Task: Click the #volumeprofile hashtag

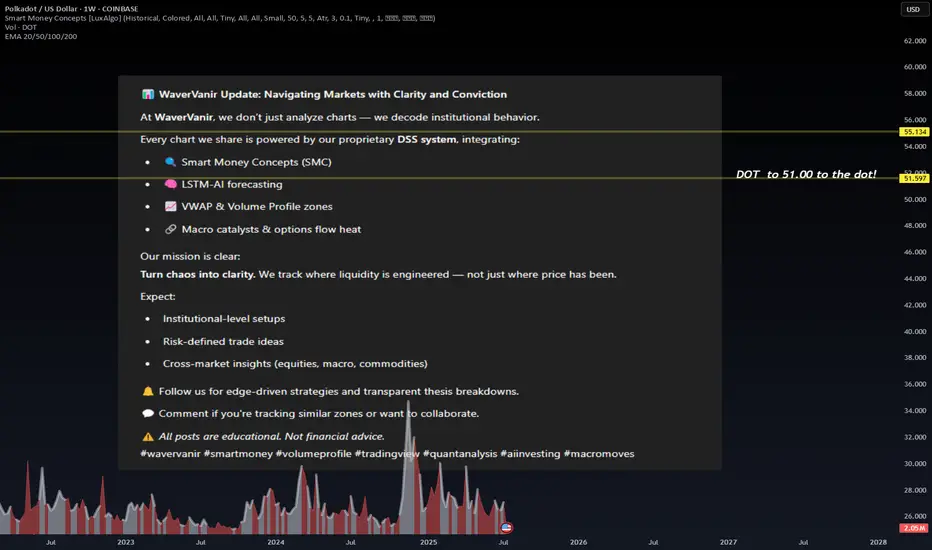Action: click(313, 454)
